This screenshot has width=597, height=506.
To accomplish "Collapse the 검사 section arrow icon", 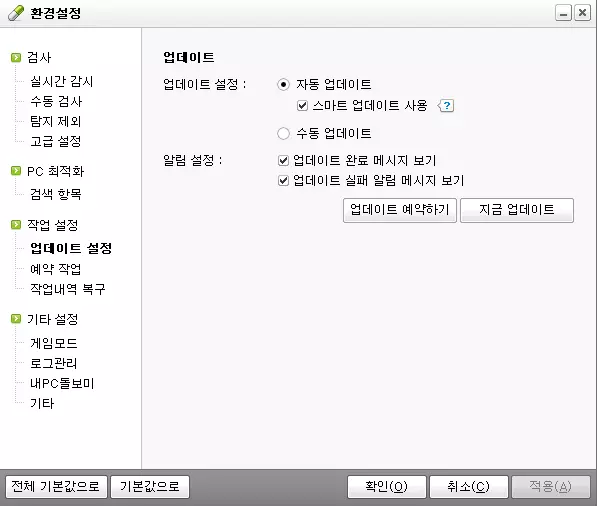I will 16,57.
